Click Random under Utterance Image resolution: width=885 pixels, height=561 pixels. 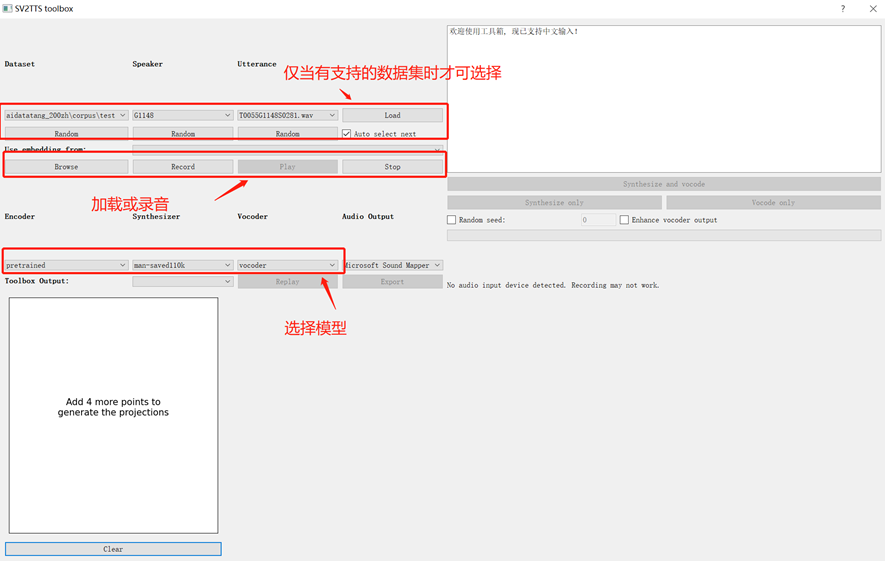click(288, 134)
